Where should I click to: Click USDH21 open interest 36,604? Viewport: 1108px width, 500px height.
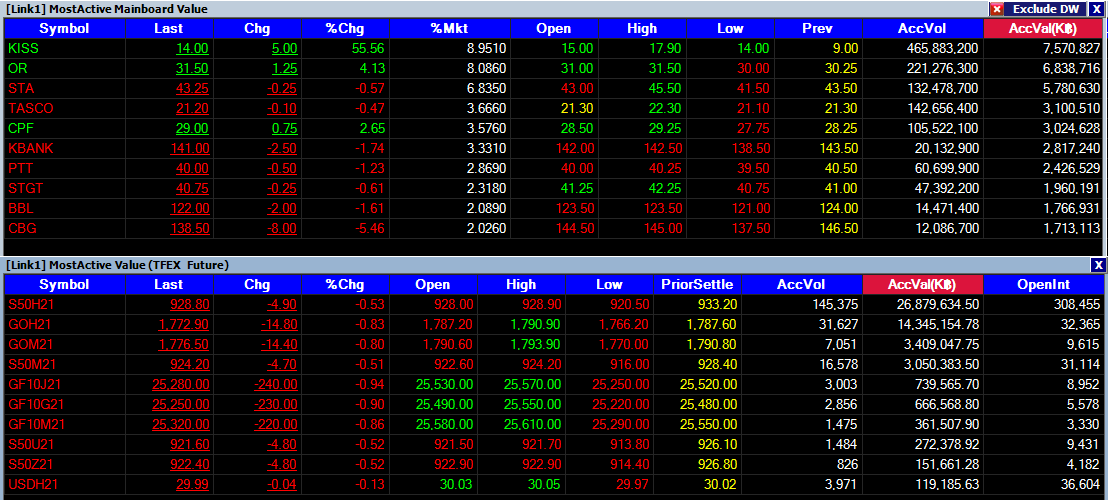1082,484
